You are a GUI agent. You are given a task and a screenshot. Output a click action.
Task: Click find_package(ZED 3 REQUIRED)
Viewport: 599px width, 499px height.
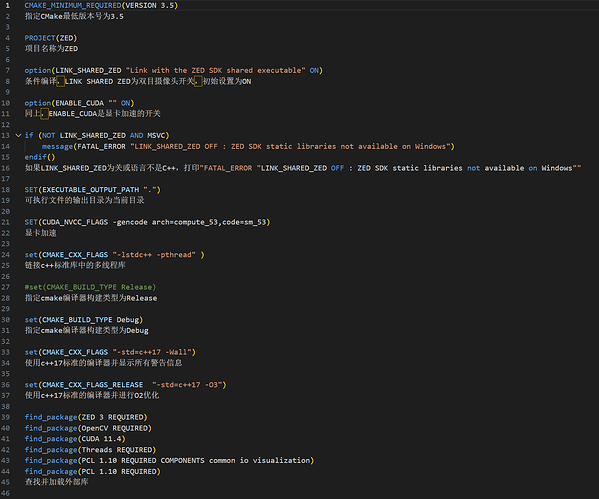click(x=86, y=417)
